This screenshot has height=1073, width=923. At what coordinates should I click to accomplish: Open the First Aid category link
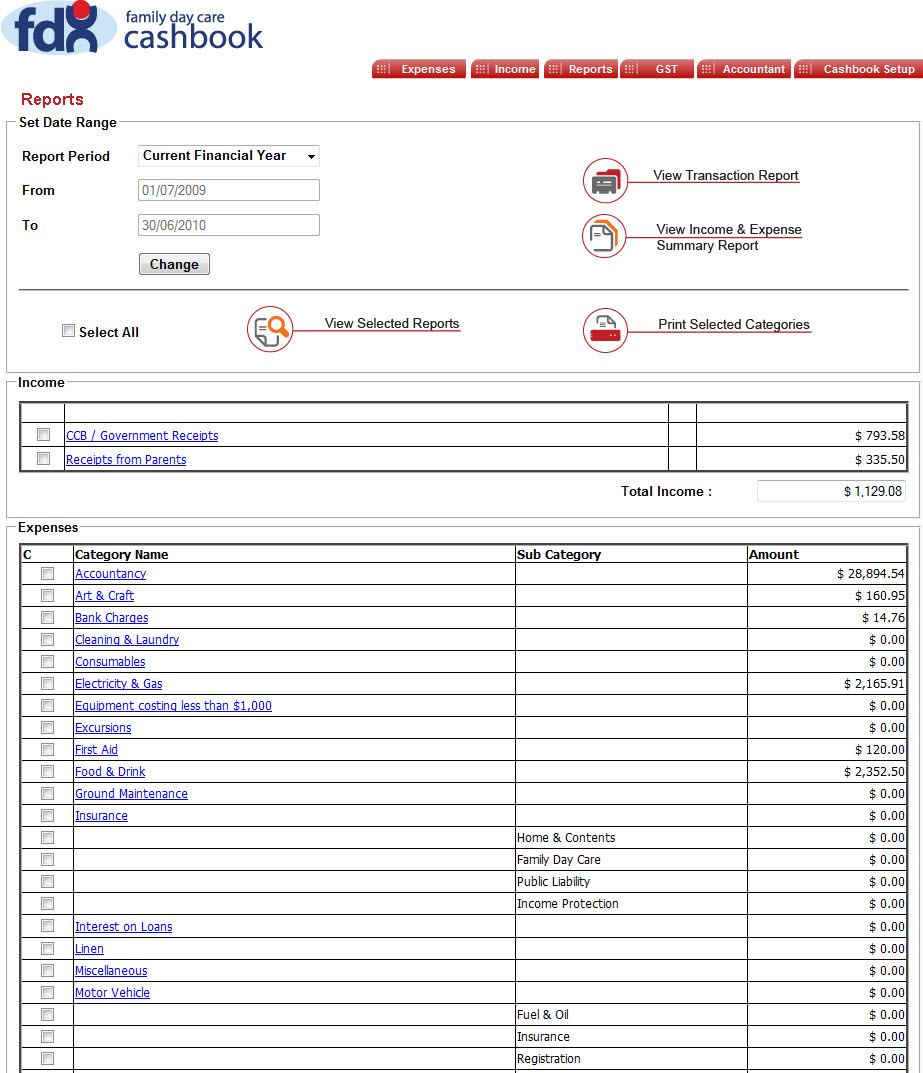[x=96, y=749]
